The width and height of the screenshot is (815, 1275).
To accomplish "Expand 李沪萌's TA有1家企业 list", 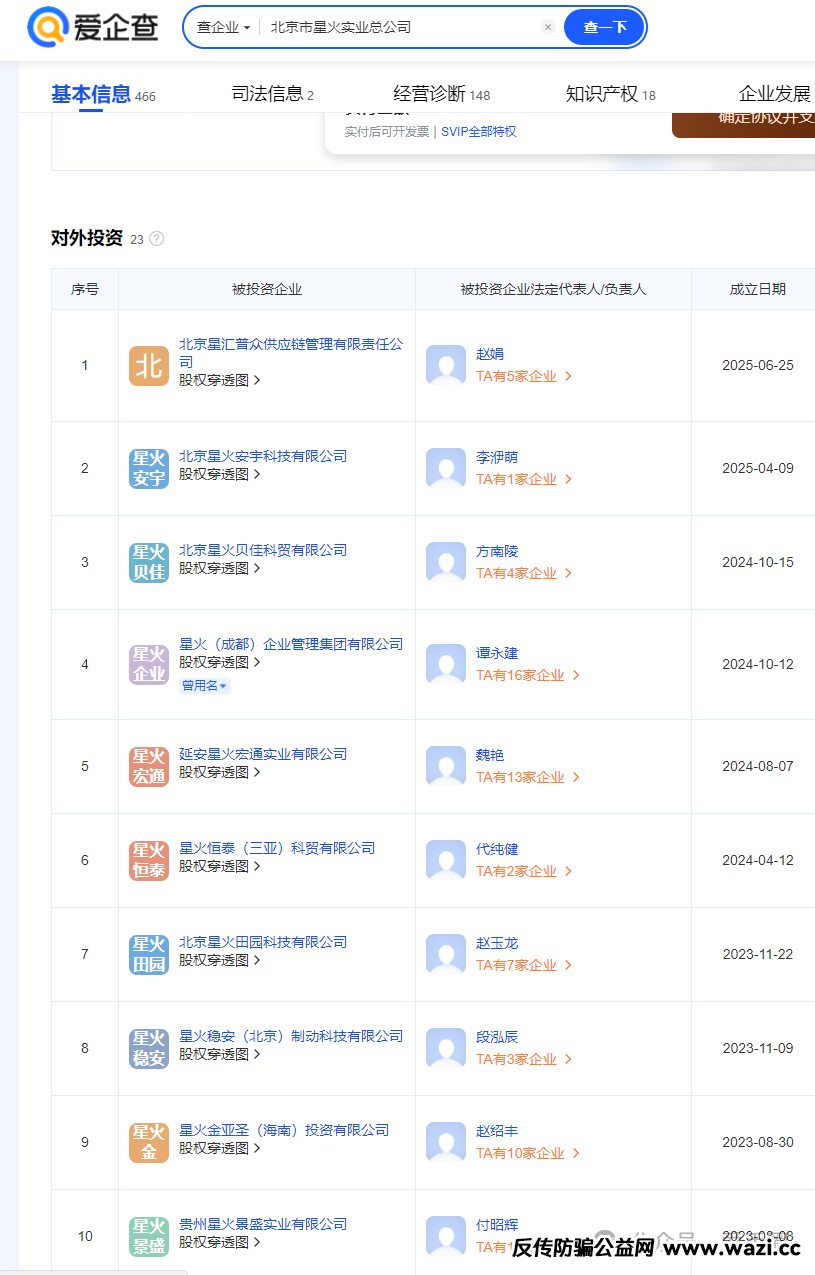I will coord(524,479).
